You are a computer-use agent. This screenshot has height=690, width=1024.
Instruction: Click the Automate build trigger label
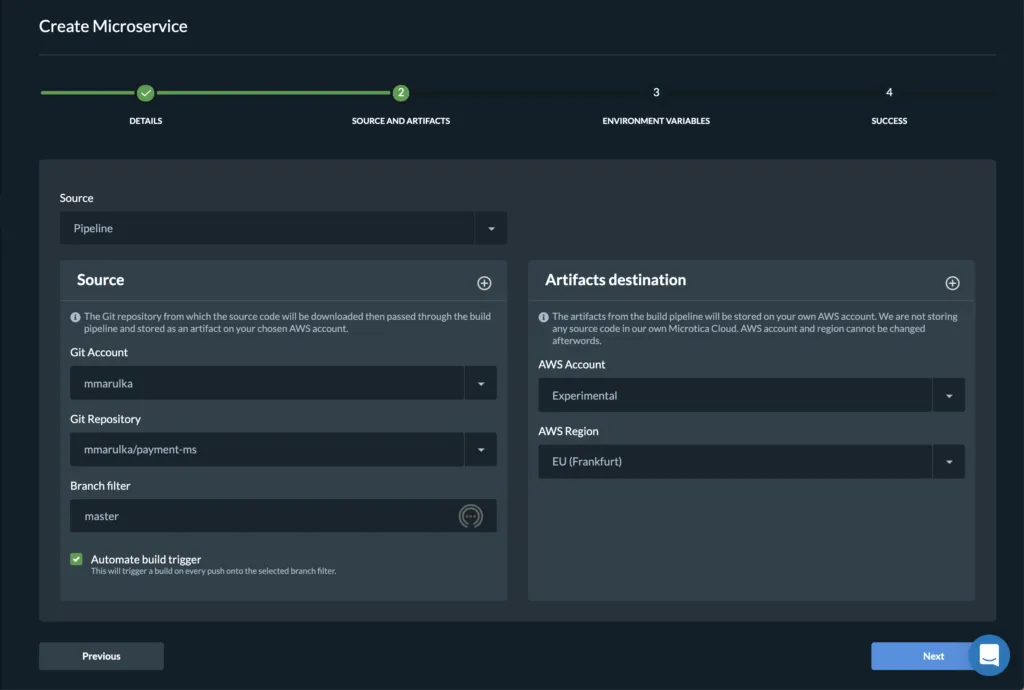click(x=146, y=559)
